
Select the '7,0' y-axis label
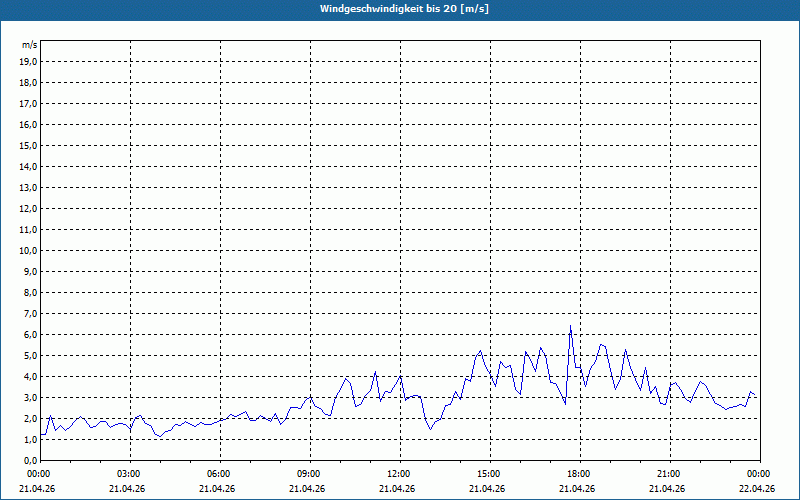(x=30, y=313)
